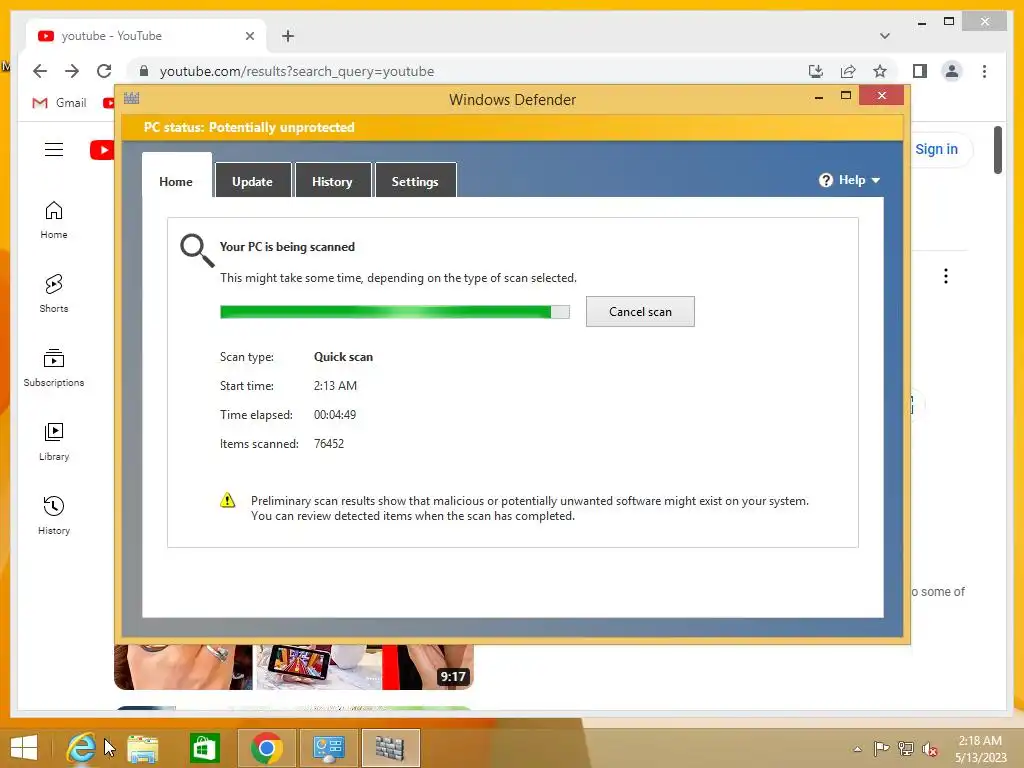Open YouTube Subscriptions in sidebar

click(54, 368)
